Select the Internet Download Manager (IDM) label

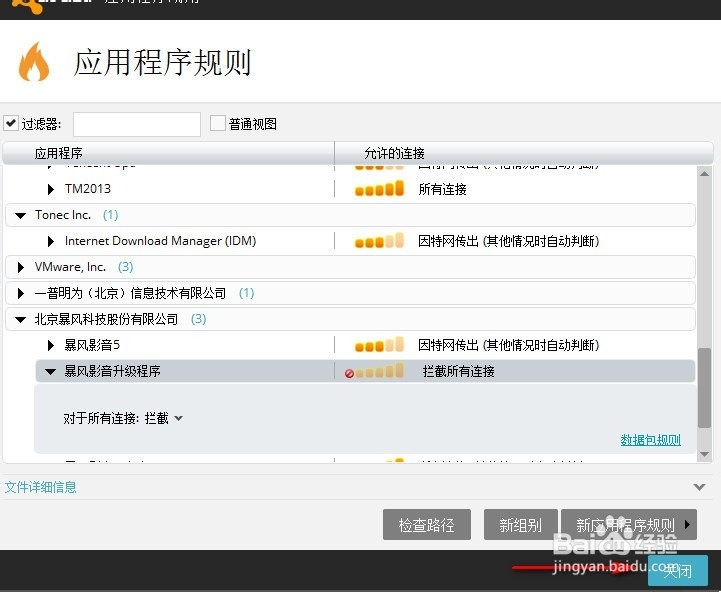tap(160, 241)
